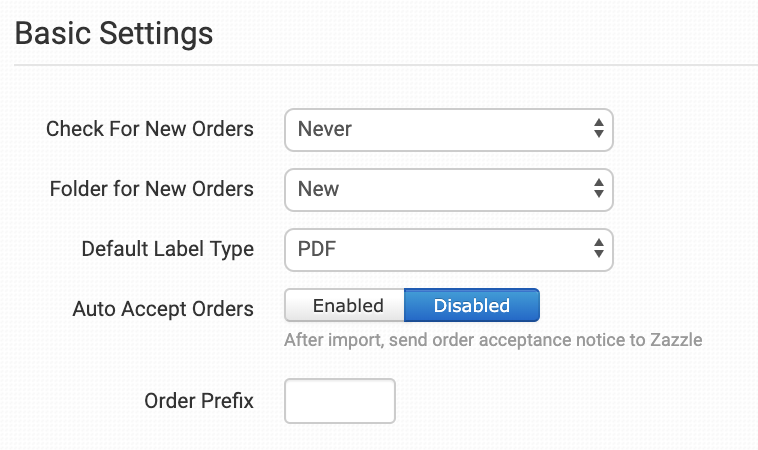Open the Default Label Type dropdown
The width and height of the screenshot is (758, 450).
[x=448, y=249]
